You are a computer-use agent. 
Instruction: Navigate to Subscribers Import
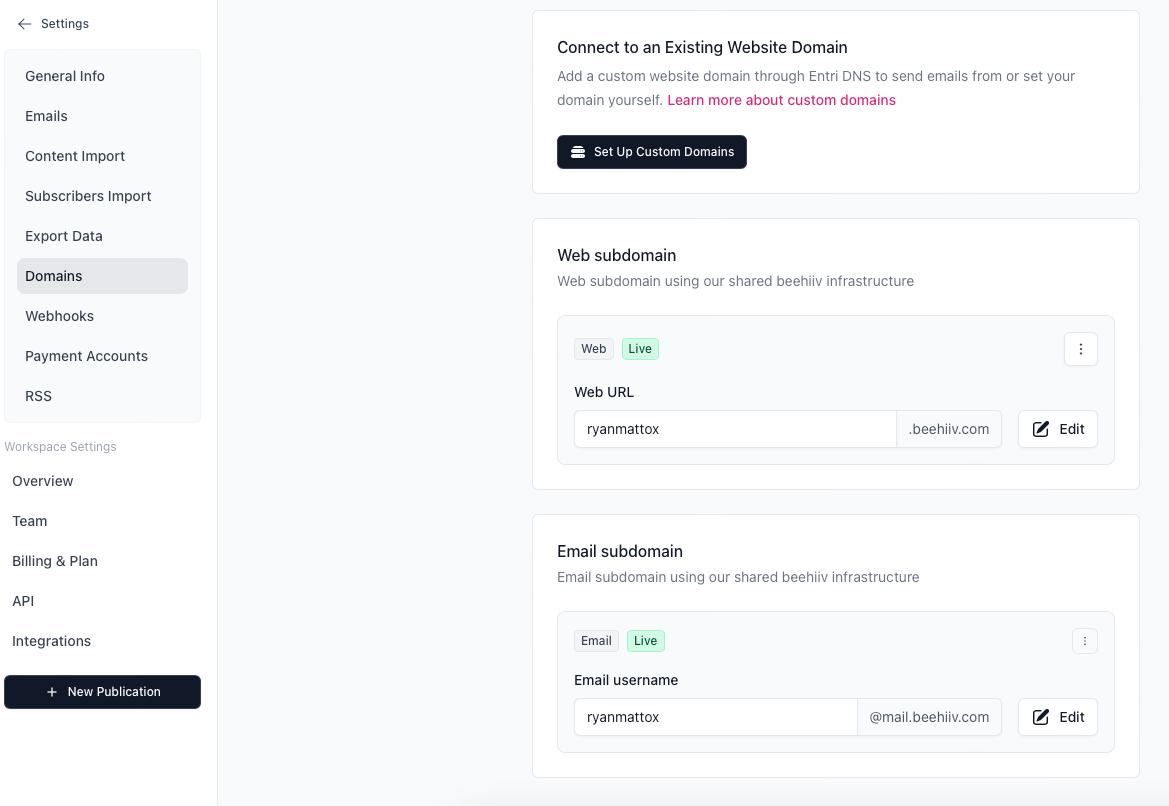pos(88,196)
